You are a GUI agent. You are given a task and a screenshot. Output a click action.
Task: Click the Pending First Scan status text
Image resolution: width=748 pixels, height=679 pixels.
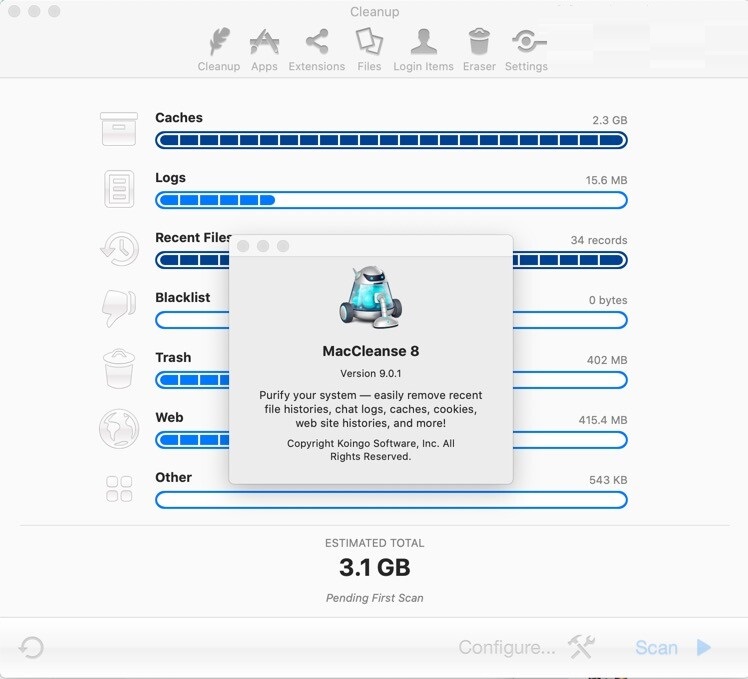click(x=374, y=598)
